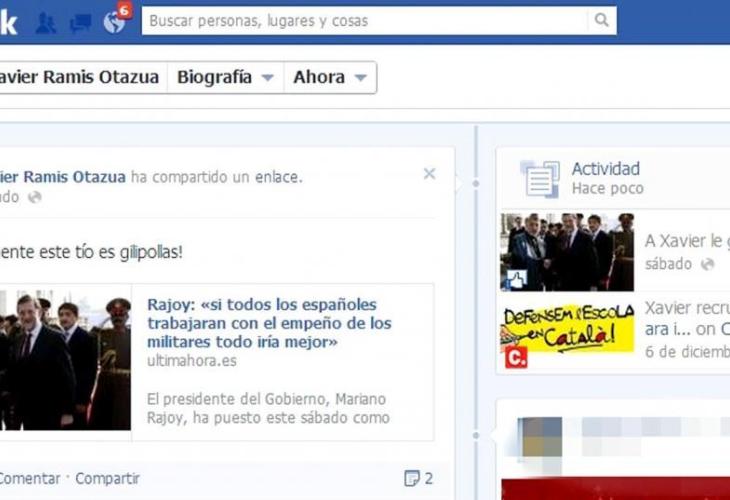Image resolution: width=730 pixels, height=500 pixels.
Task: Click the Actividad heading link
Action: click(x=605, y=169)
